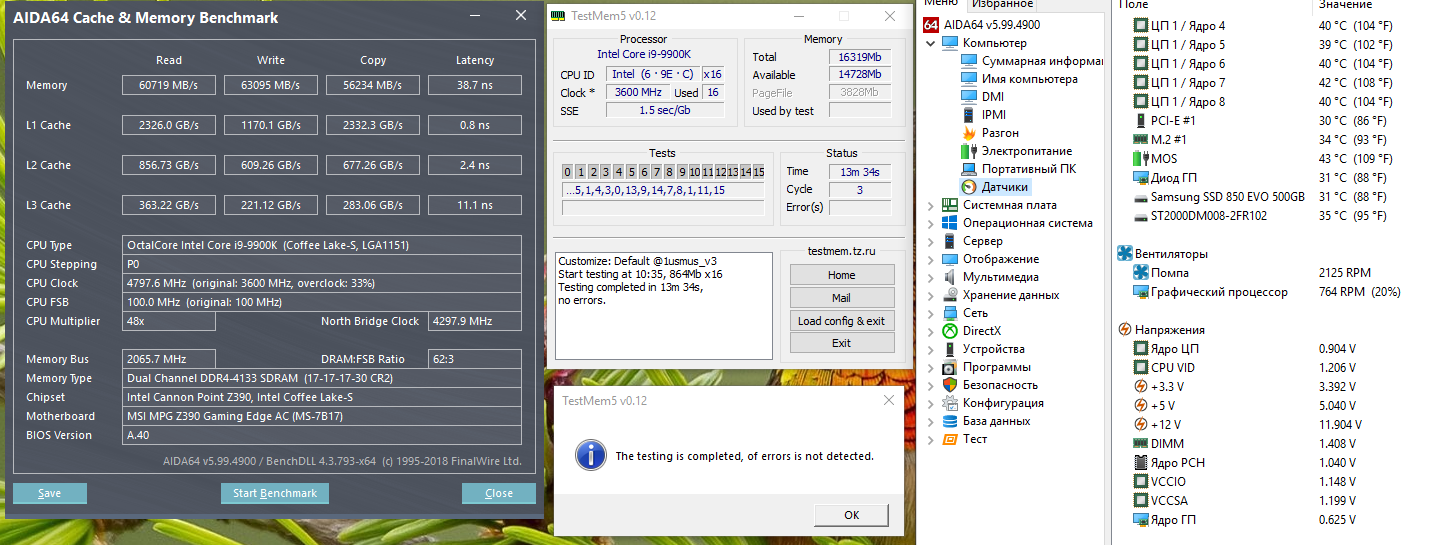Select the ЦП 1 / Ядро 4 sensor icon
The width and height of the screenshot is (1444, 545).
pyautogui.click(x=1141, y=26)
